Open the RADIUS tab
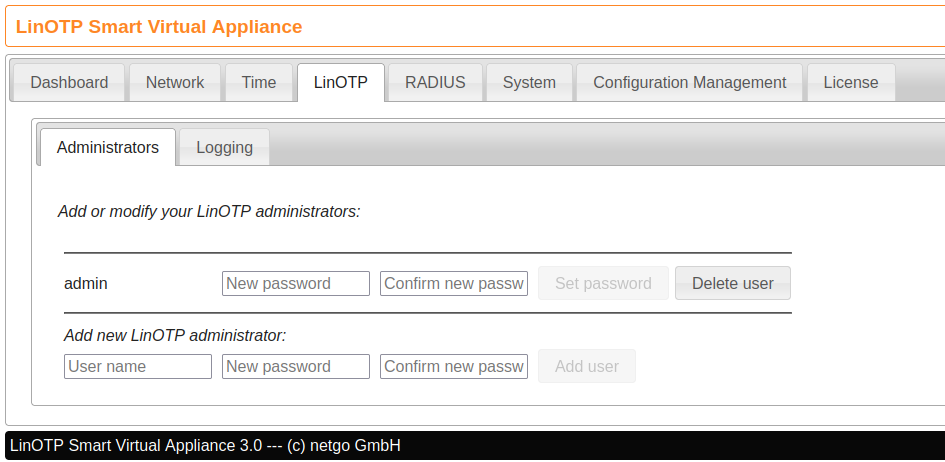 point(435,83)
